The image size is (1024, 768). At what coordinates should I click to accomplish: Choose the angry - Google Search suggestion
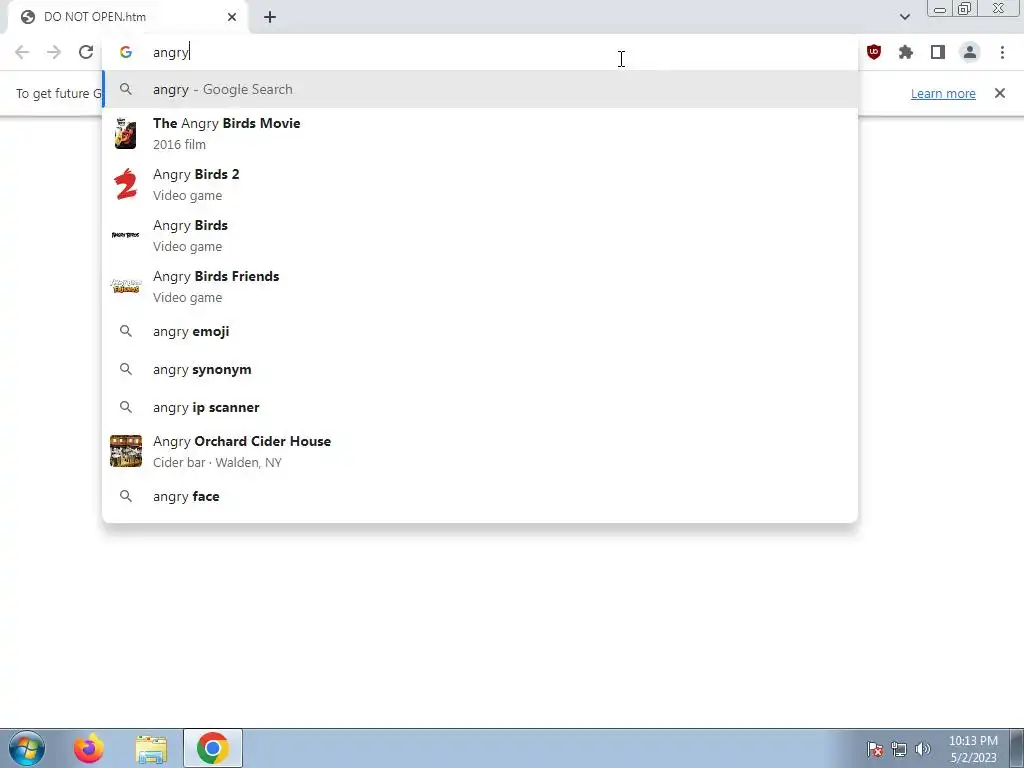tap(480, 89)
